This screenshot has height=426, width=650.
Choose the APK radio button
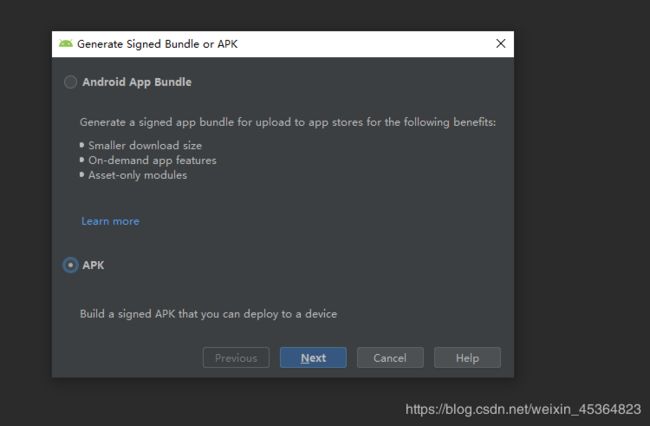coord(70,265)
